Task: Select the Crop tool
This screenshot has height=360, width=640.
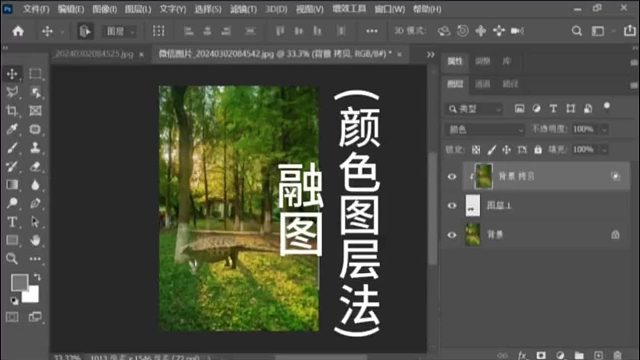Action: tap(12, 111)
